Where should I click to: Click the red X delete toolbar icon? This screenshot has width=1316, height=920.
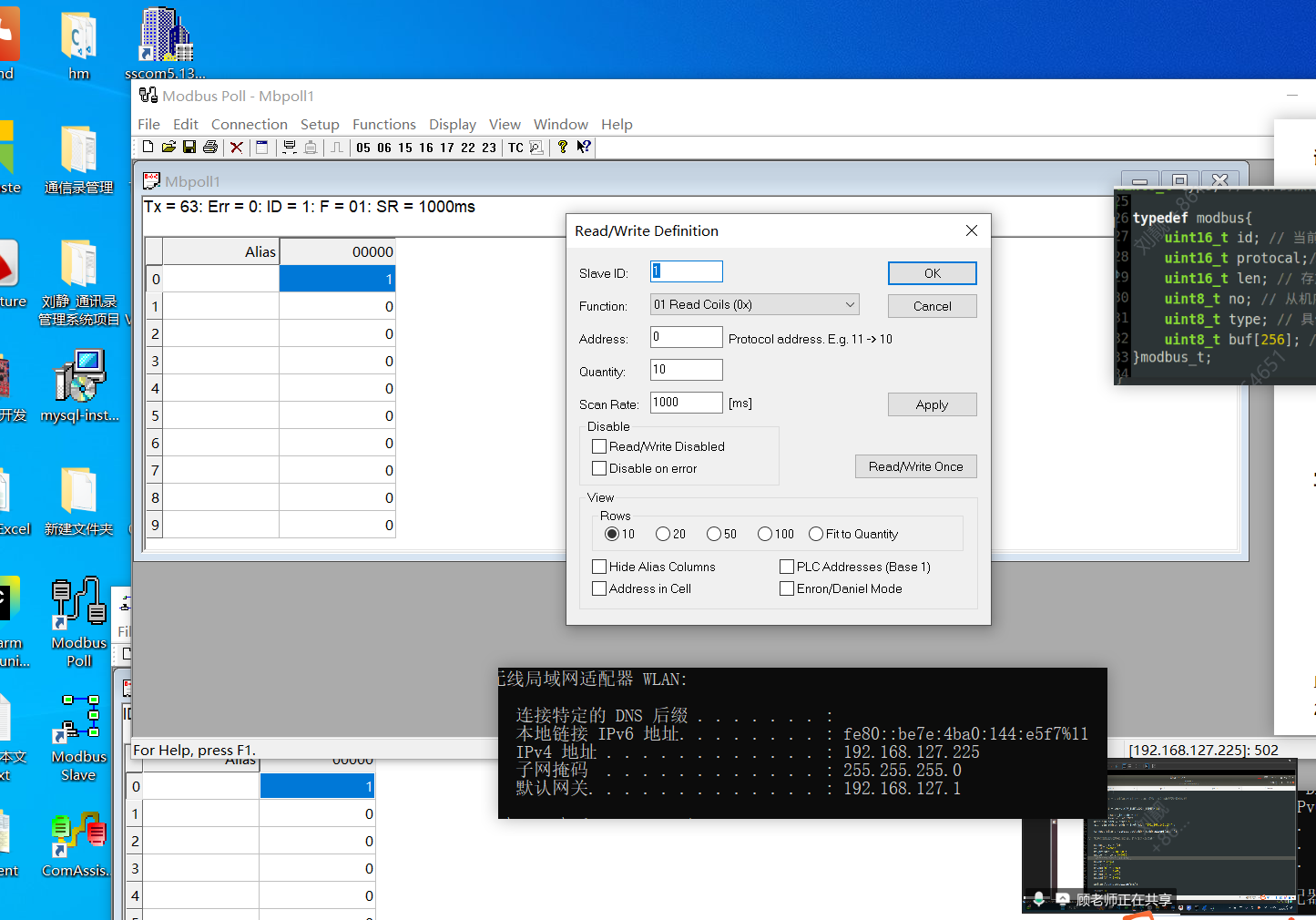click(237, 147)
